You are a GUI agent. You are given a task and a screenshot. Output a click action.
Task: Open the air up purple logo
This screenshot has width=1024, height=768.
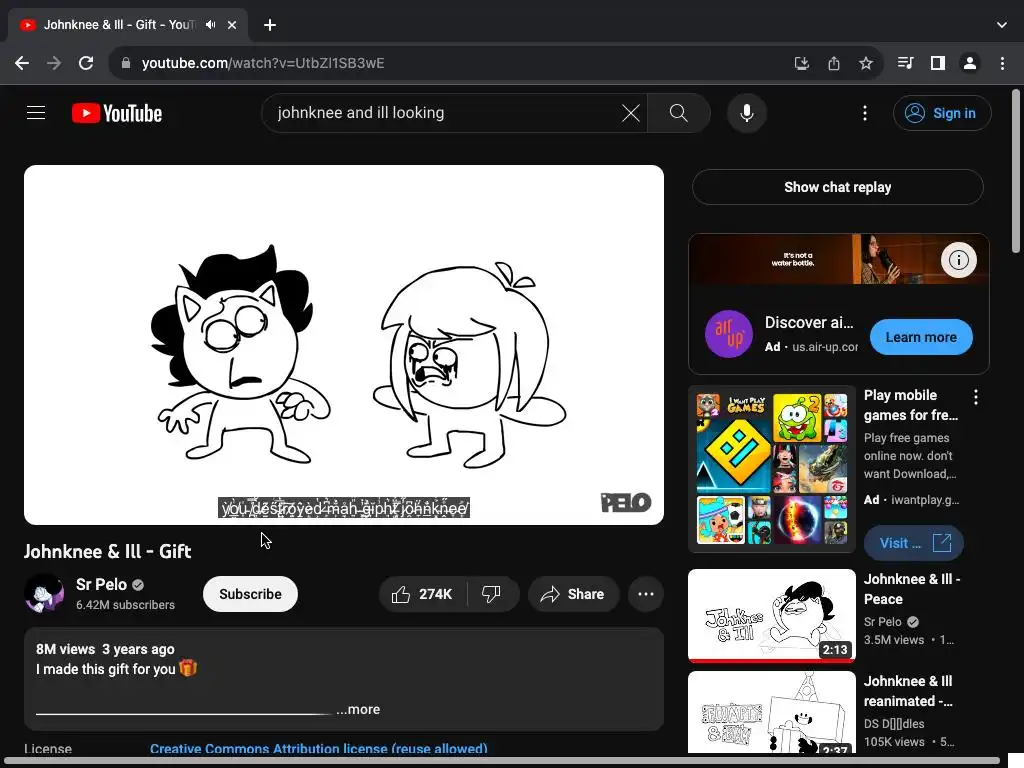coord(729,334)
